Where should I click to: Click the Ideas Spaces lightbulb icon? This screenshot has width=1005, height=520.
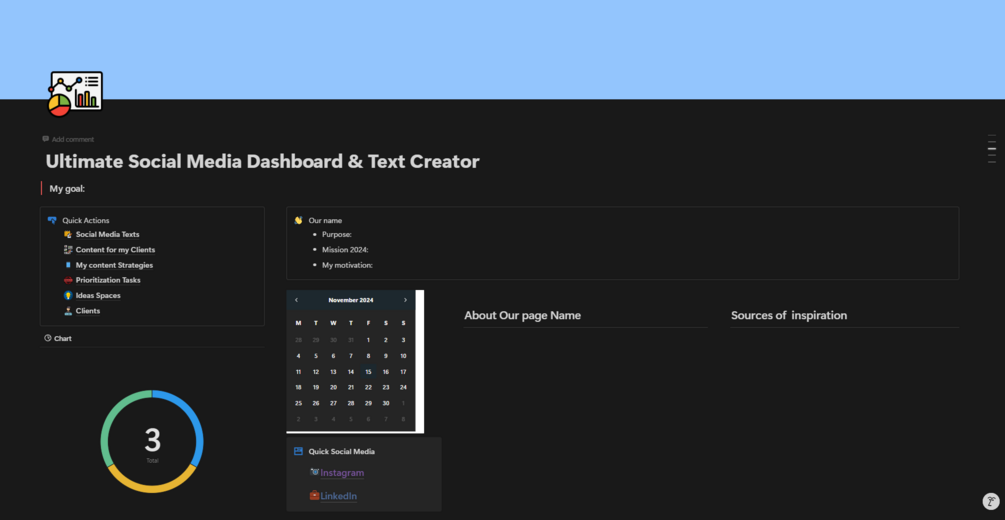(68, 296)
